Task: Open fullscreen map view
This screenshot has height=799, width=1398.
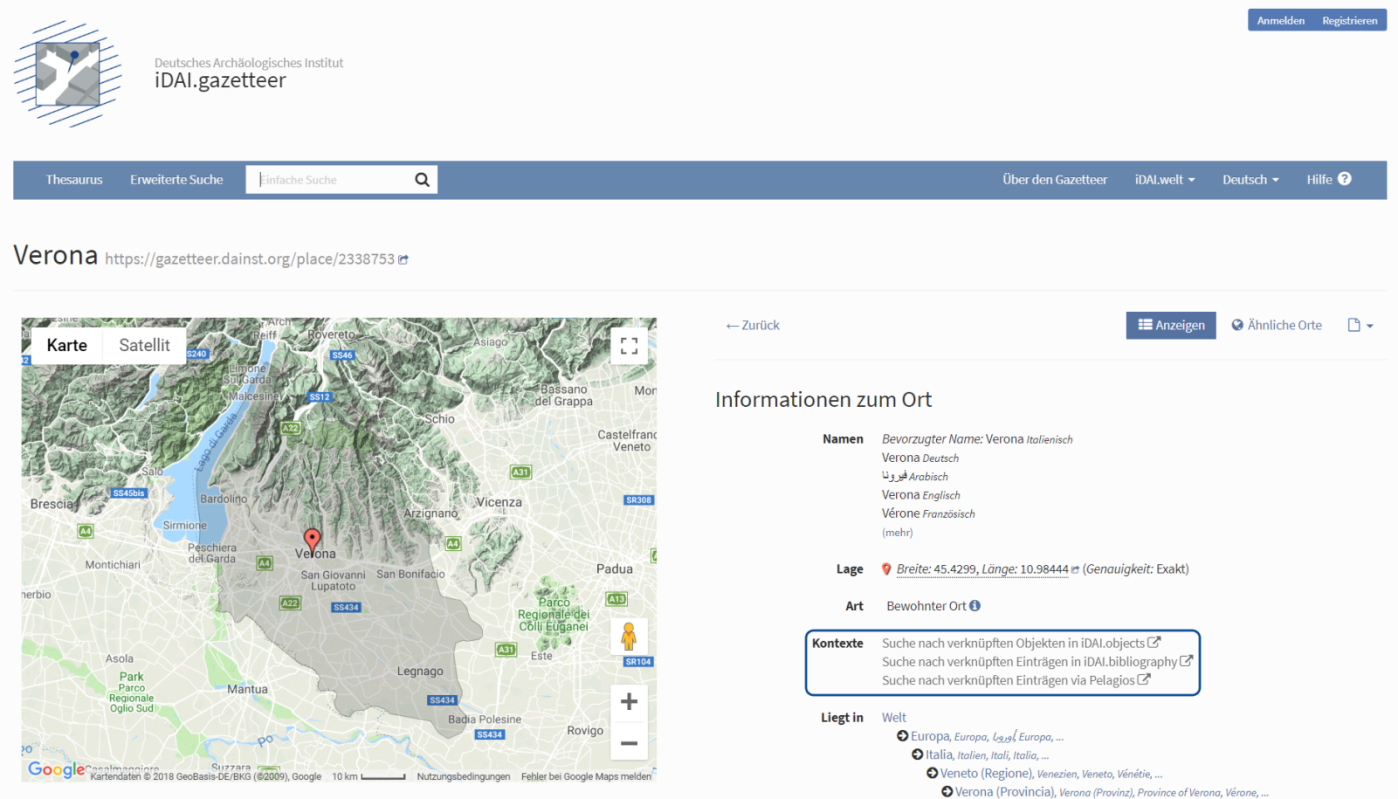Action: pos(628,346)
